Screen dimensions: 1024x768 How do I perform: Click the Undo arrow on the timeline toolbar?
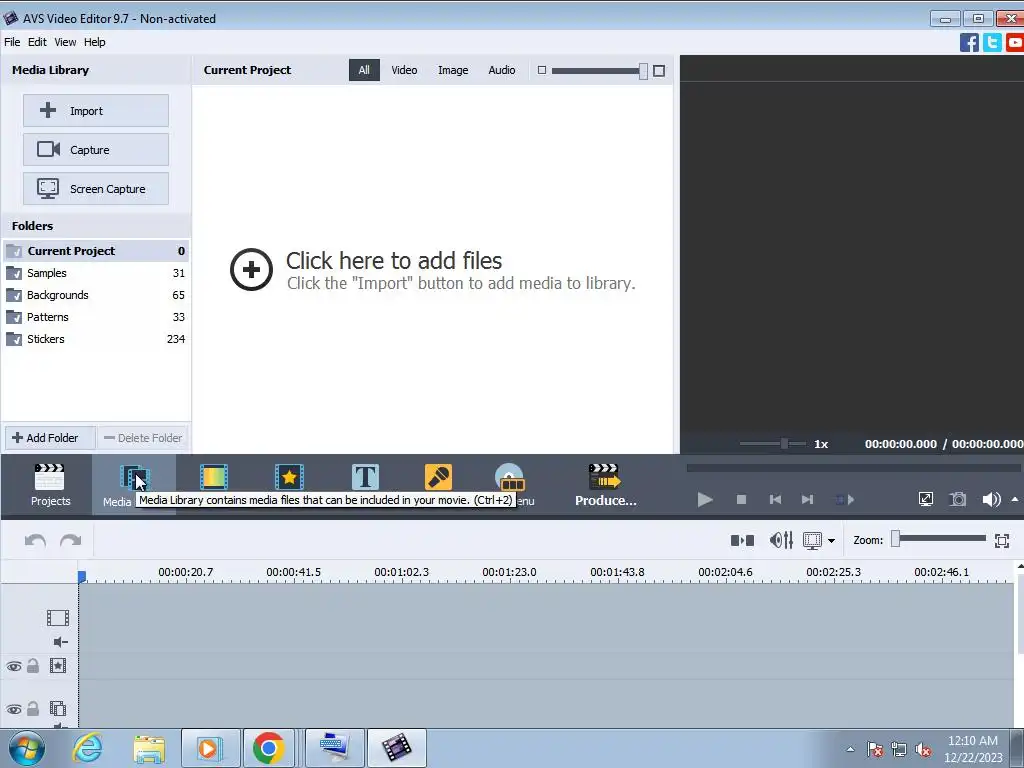pos(35,540)
